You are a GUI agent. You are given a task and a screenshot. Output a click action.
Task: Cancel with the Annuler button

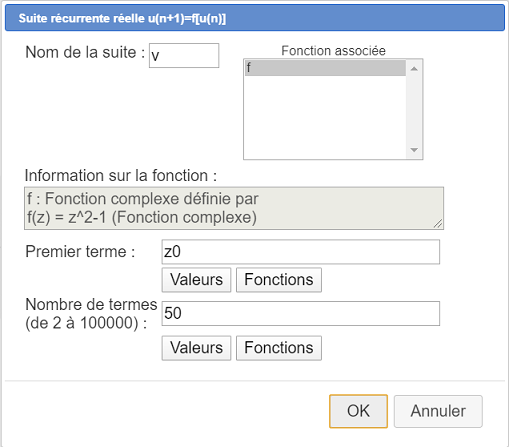(x=438, y=411)
